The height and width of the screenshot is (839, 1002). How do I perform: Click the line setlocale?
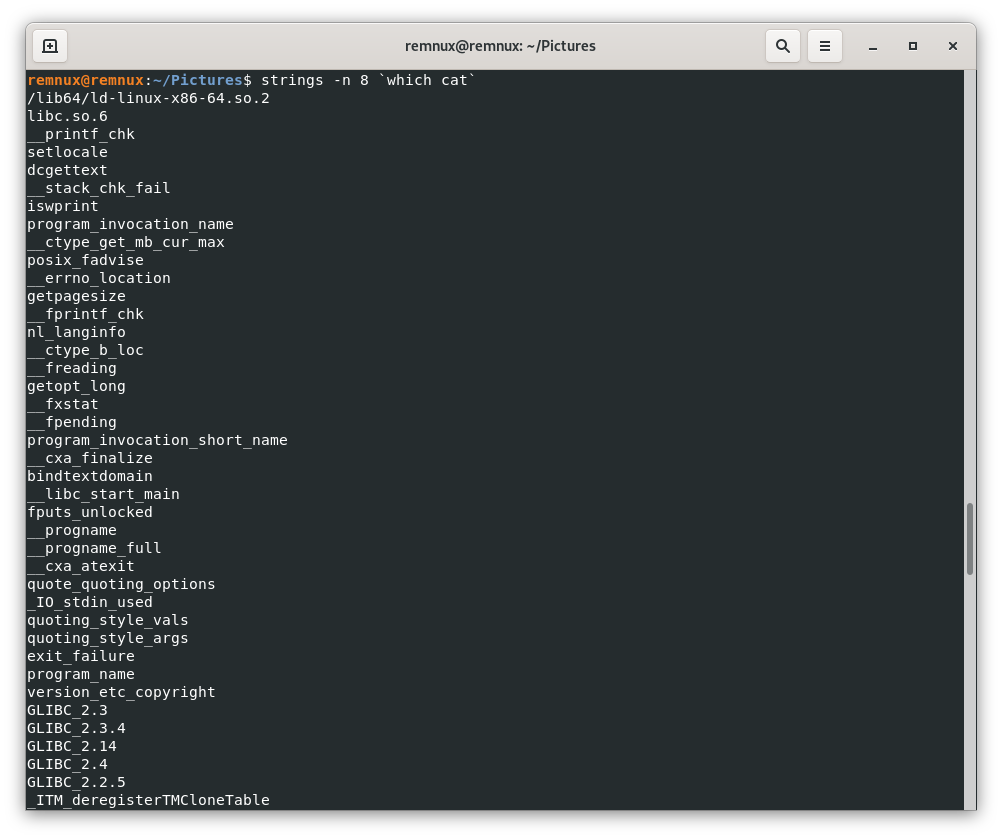pos(67,152)
